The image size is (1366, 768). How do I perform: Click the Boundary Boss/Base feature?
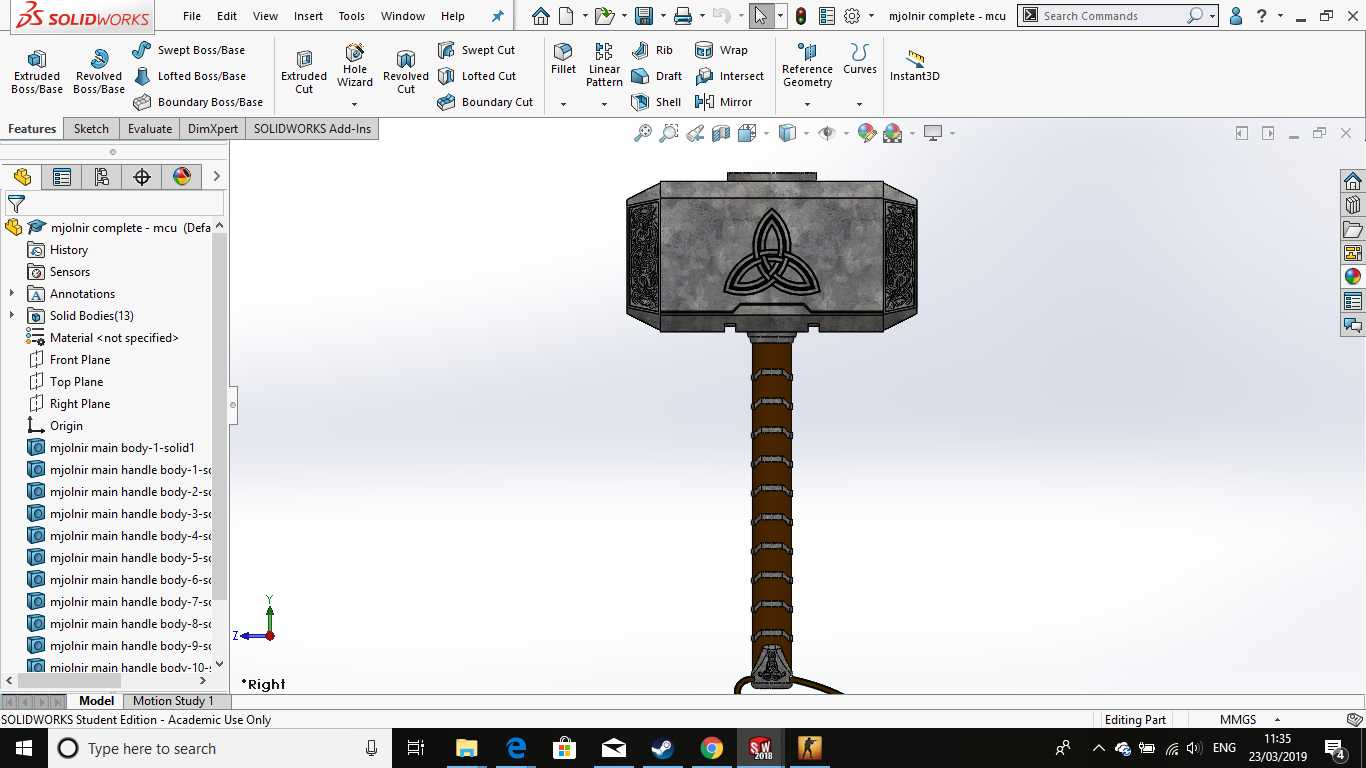coord(198,102)
